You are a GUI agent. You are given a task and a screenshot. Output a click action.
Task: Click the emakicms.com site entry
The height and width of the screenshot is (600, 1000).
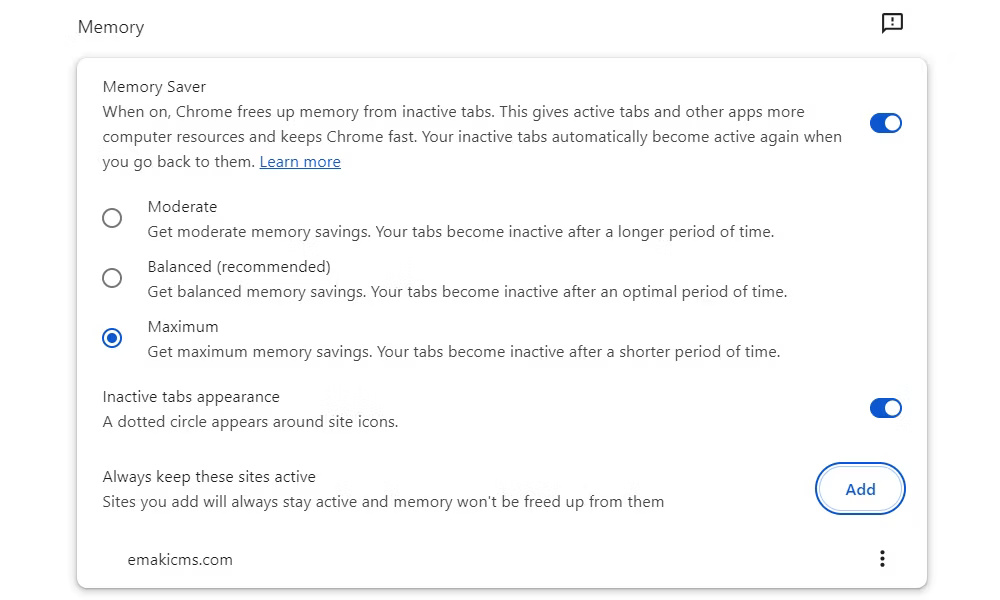[x=181, y=559]
